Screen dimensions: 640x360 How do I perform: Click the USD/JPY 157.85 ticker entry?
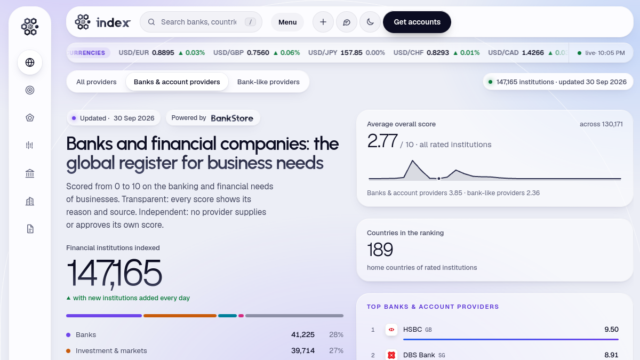pyautogui.click(x=347, y=53)
